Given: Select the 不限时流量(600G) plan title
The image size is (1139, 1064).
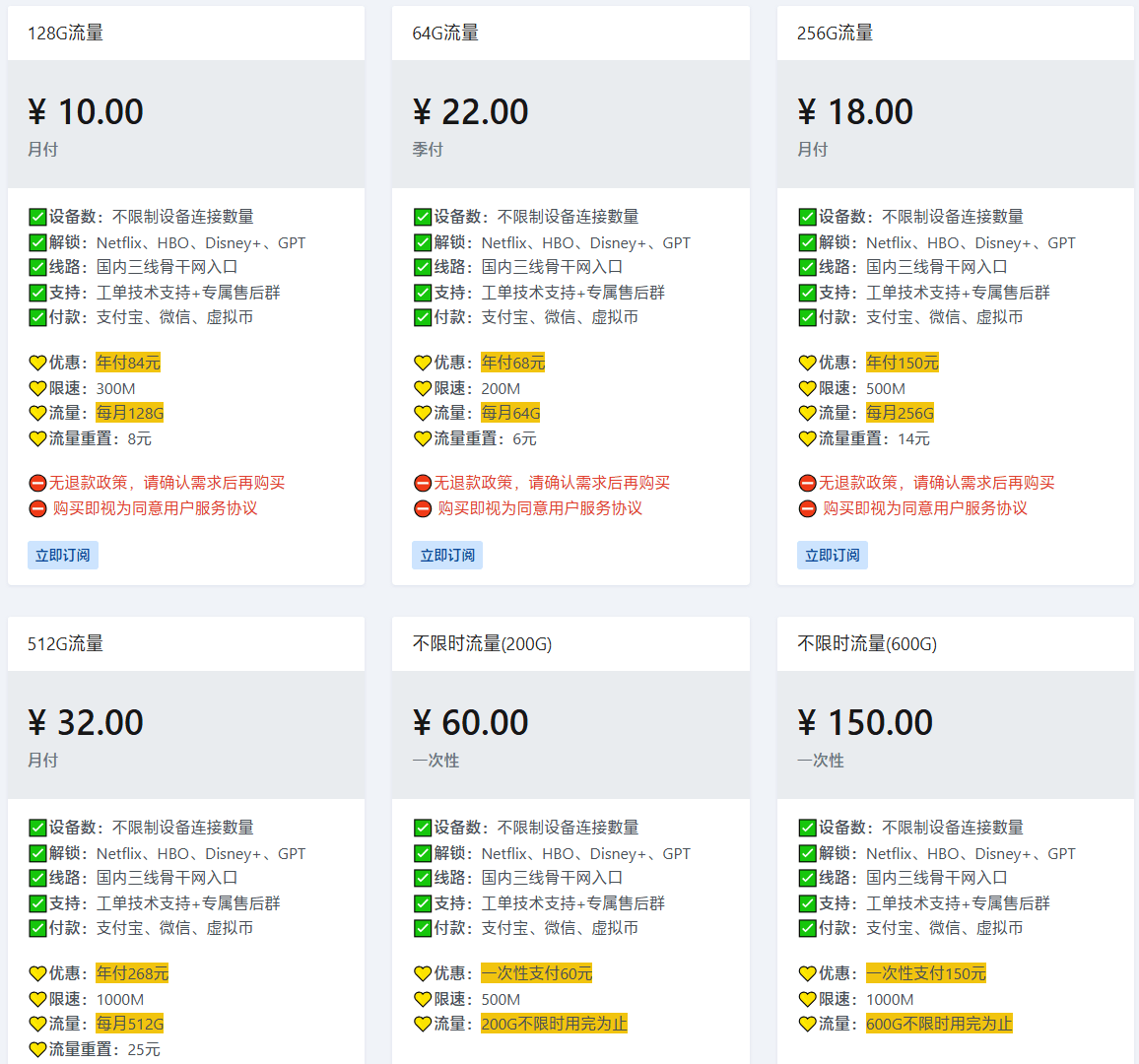Looking at the screenshot, I should click(x=867, y=644).
